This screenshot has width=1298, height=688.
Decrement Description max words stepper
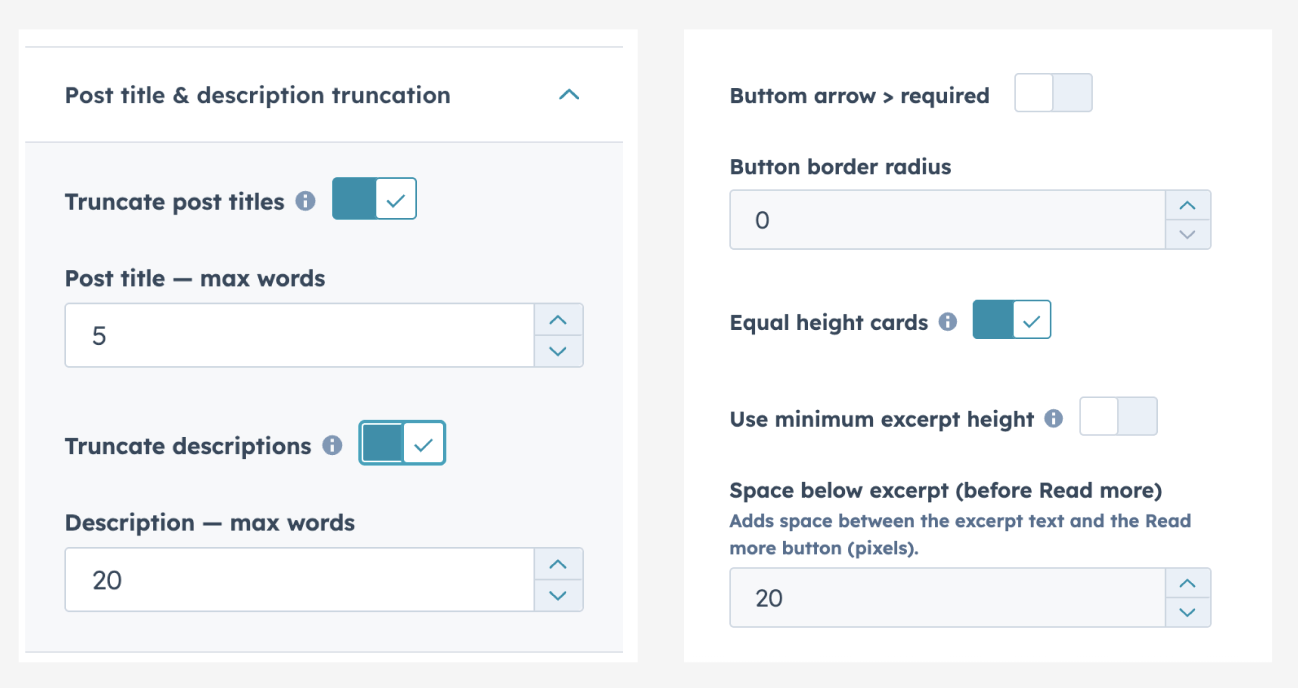click(559, 595)
